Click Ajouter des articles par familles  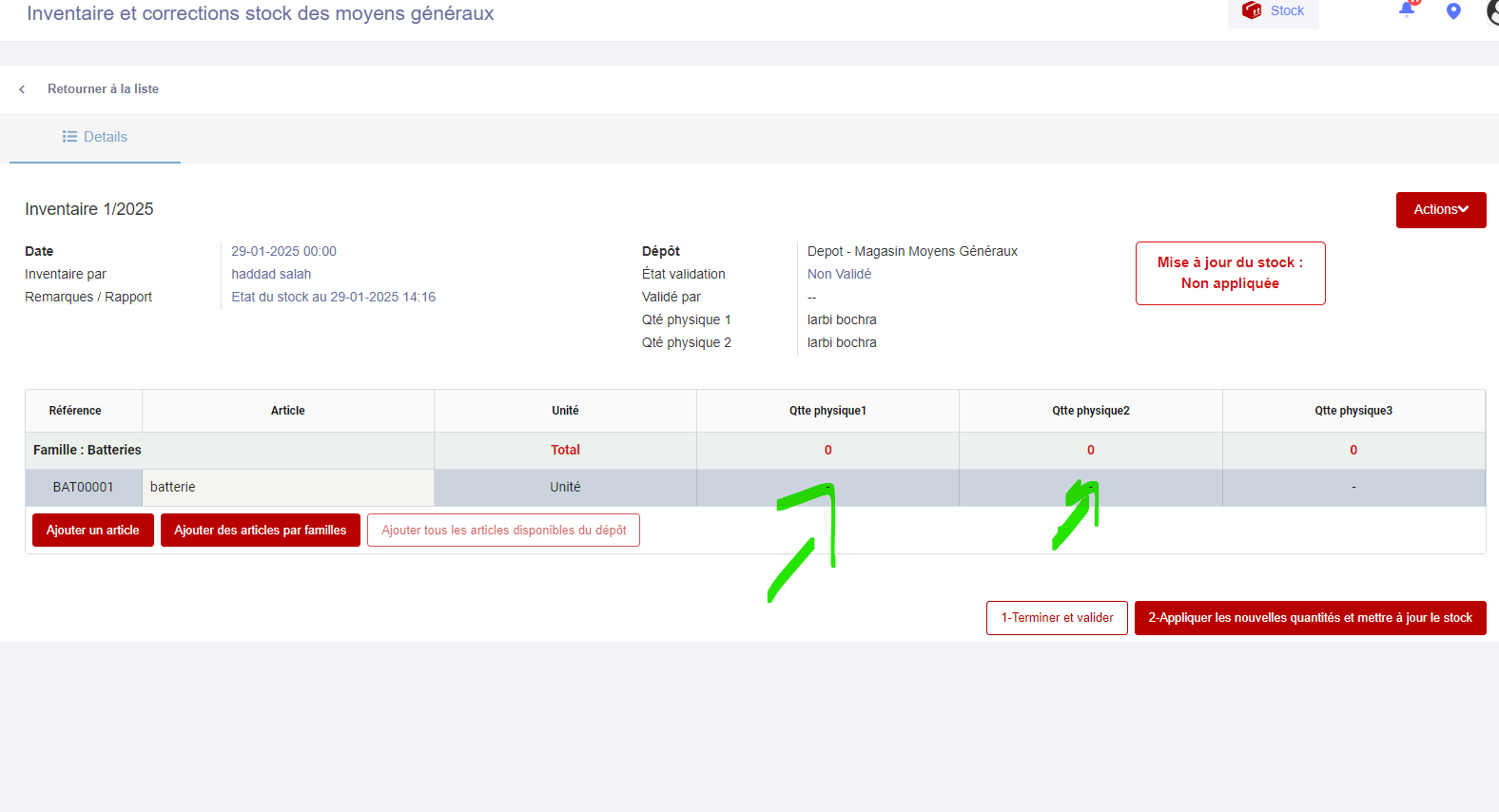[260, 531]
